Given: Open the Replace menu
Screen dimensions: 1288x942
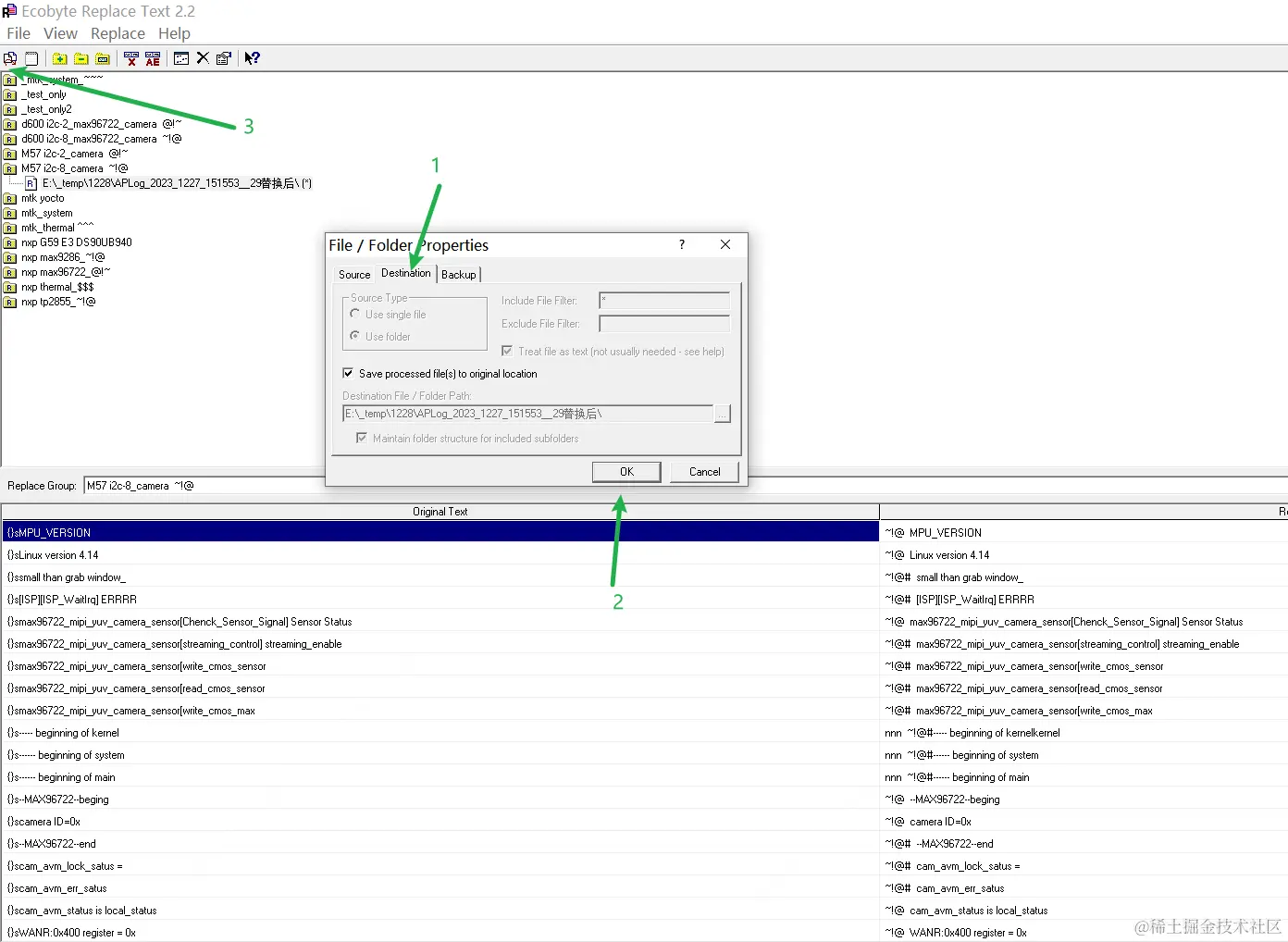Looking at the screenshot, I should click(118, 33).
